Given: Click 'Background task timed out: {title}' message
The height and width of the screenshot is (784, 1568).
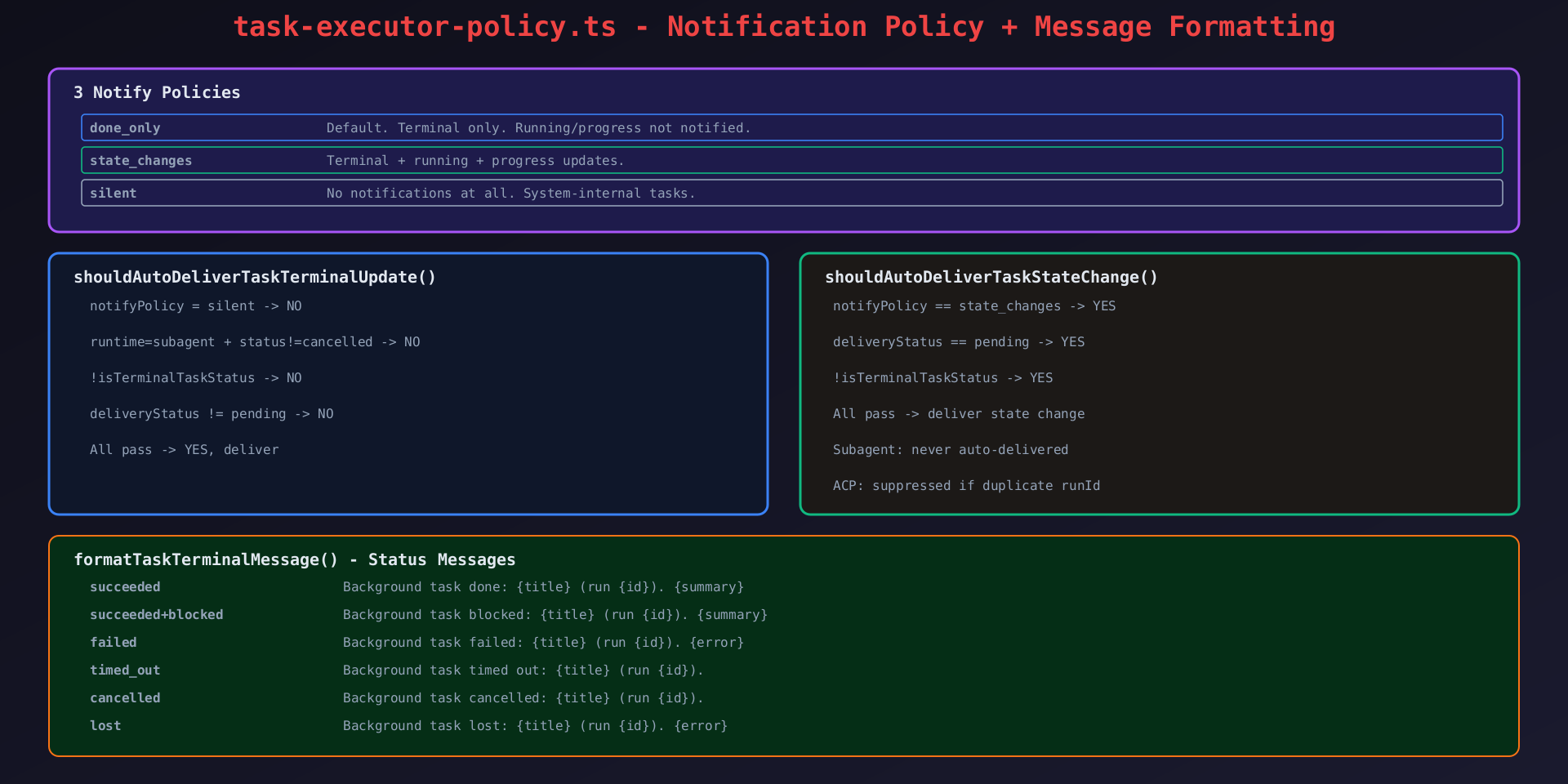Looking at the screenshot, I should [x=523, y=670].
